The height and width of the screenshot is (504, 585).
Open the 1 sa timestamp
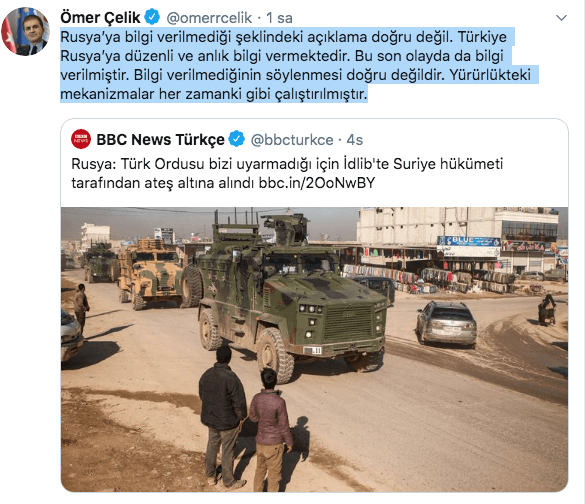279,18
